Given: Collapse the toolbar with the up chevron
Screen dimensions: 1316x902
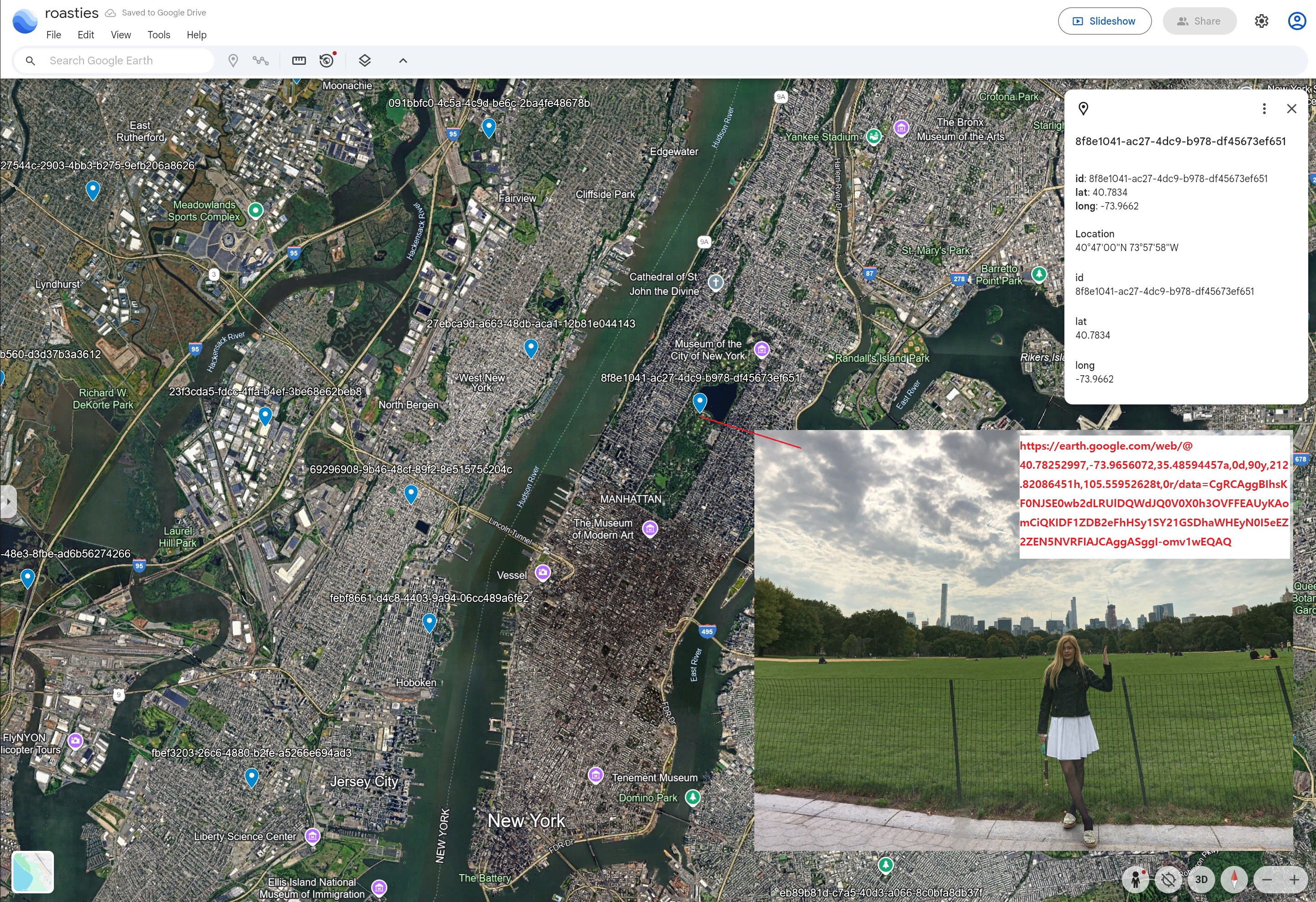Looking at the screenshot, I should click(403, 61).
